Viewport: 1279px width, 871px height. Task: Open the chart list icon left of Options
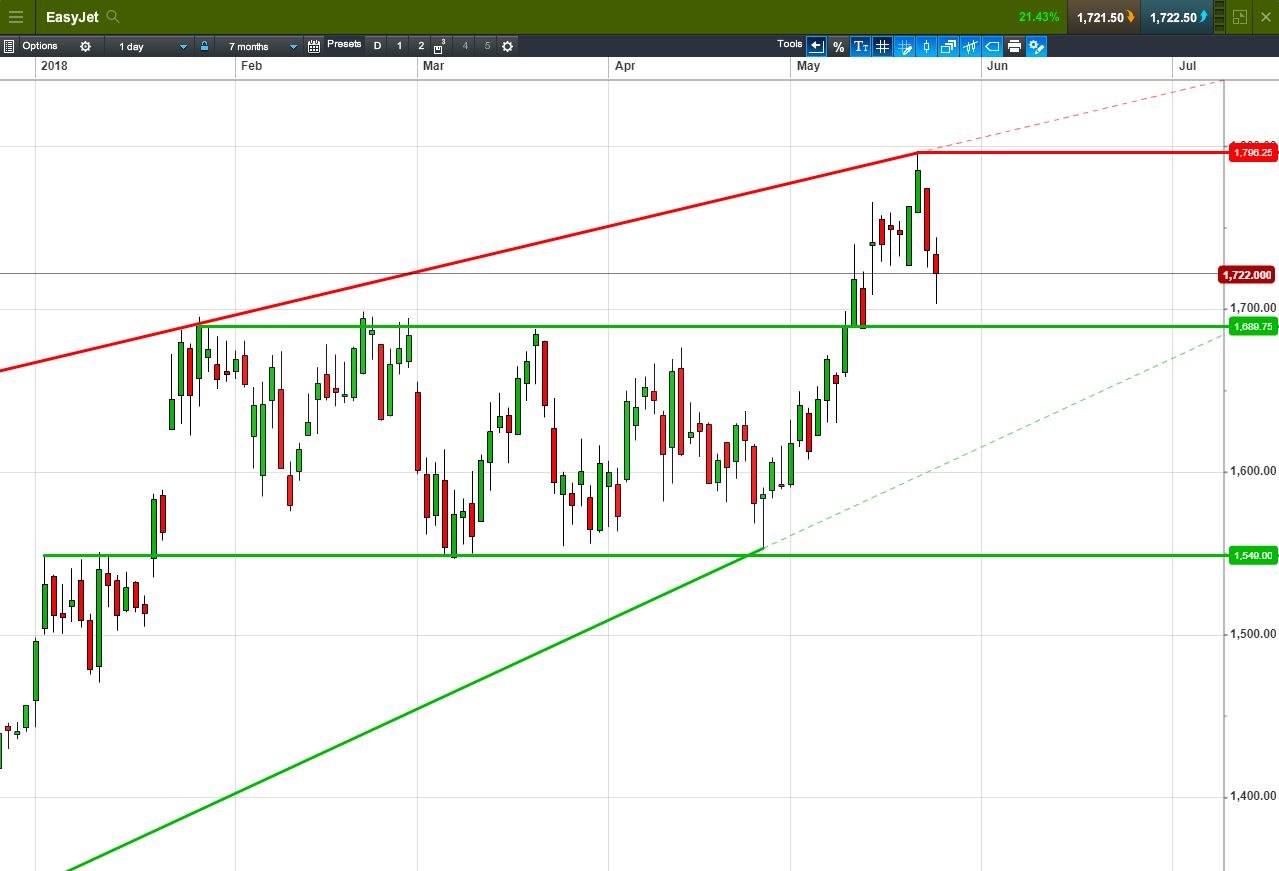point(9,46)
